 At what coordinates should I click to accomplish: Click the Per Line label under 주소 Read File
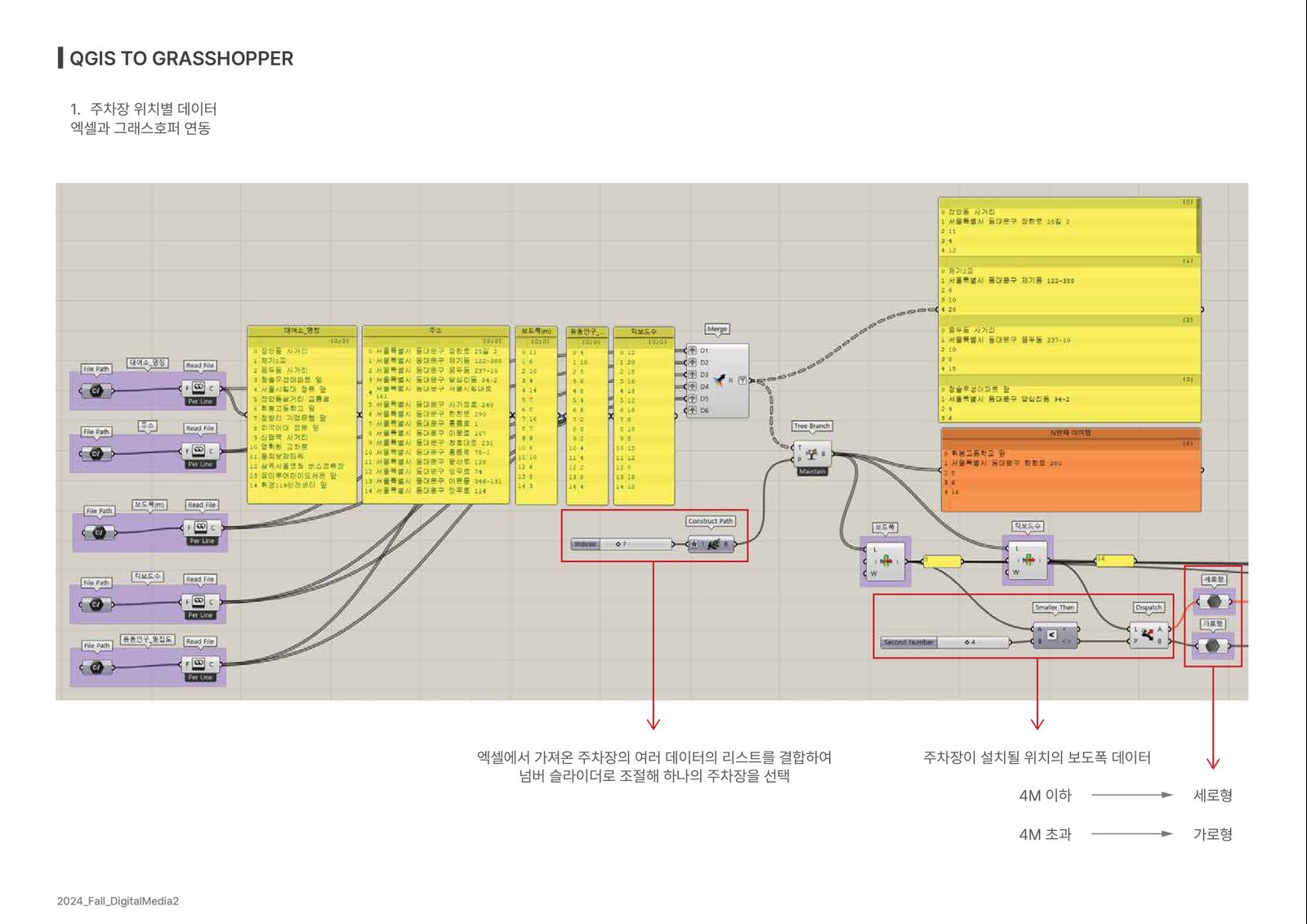tap(200, 464)
